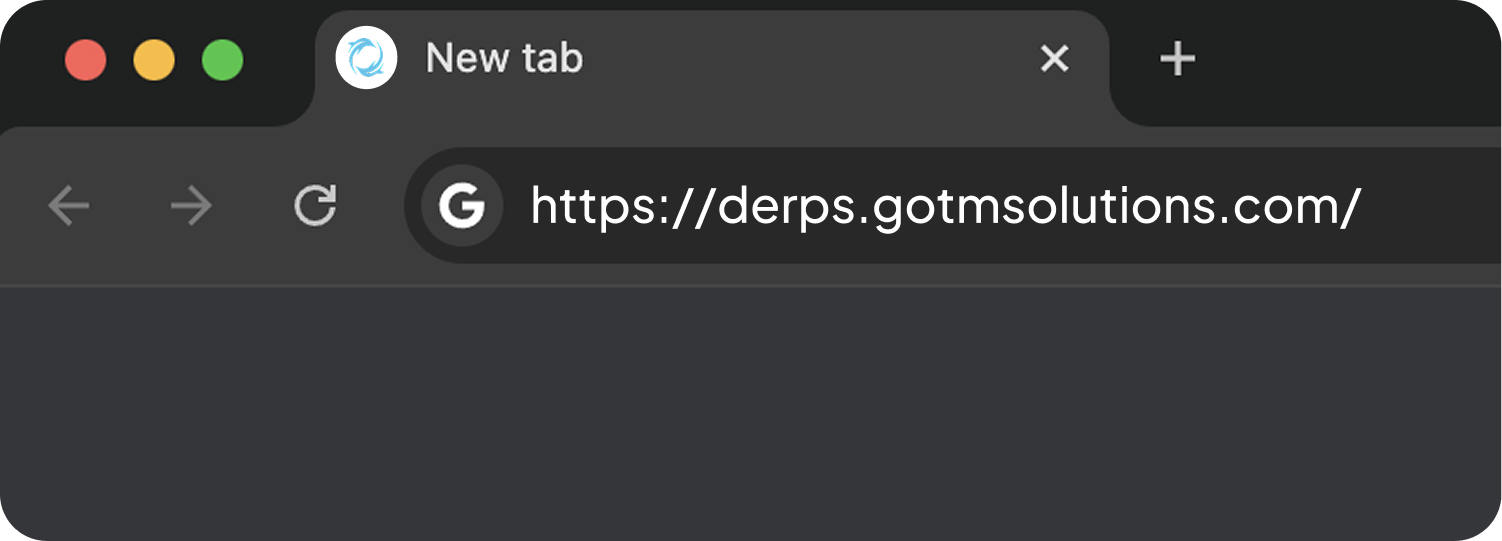
Task: Reload the current page
Action: [315, 206]
